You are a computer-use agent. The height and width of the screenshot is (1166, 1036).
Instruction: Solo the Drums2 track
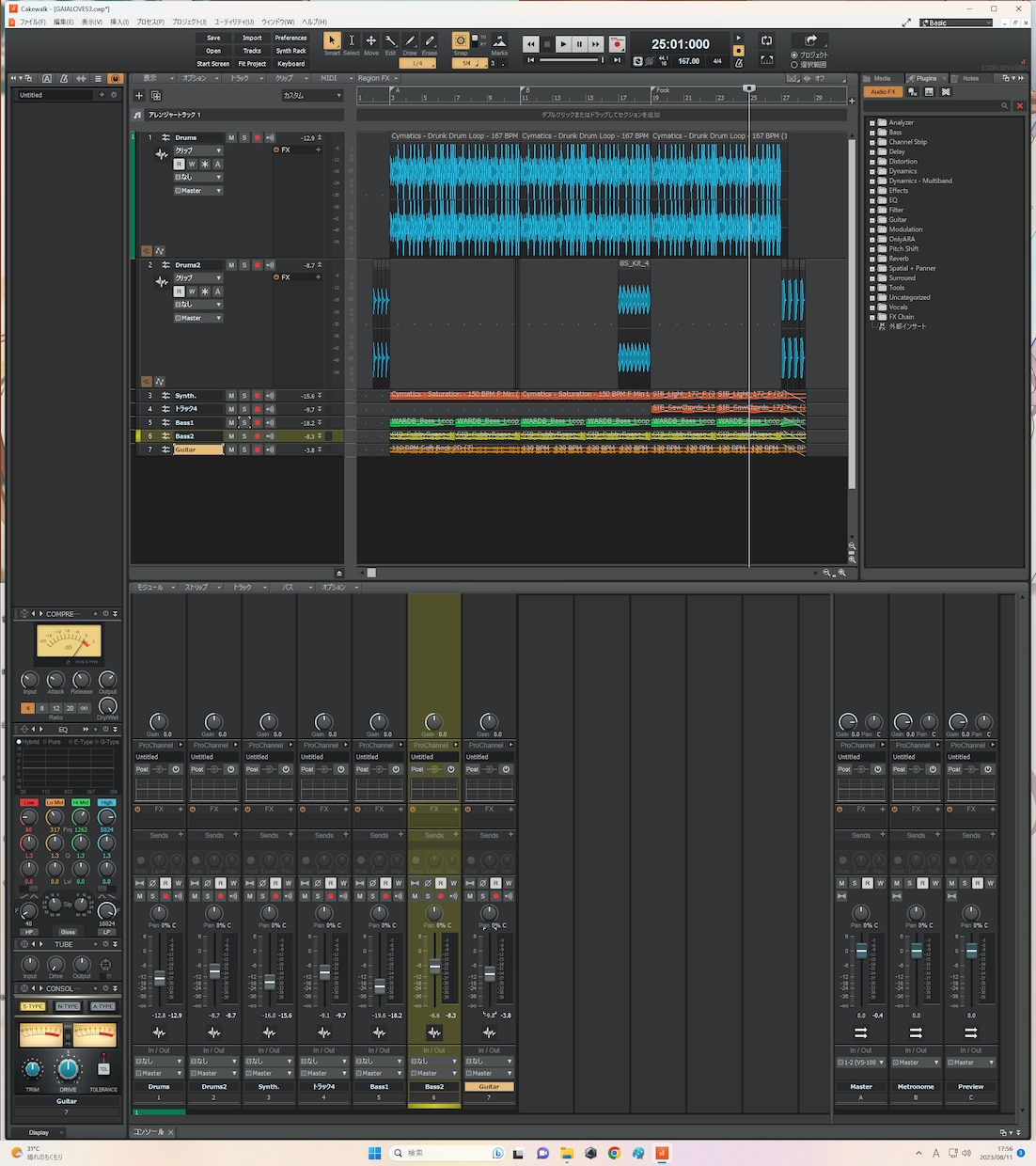244,265
